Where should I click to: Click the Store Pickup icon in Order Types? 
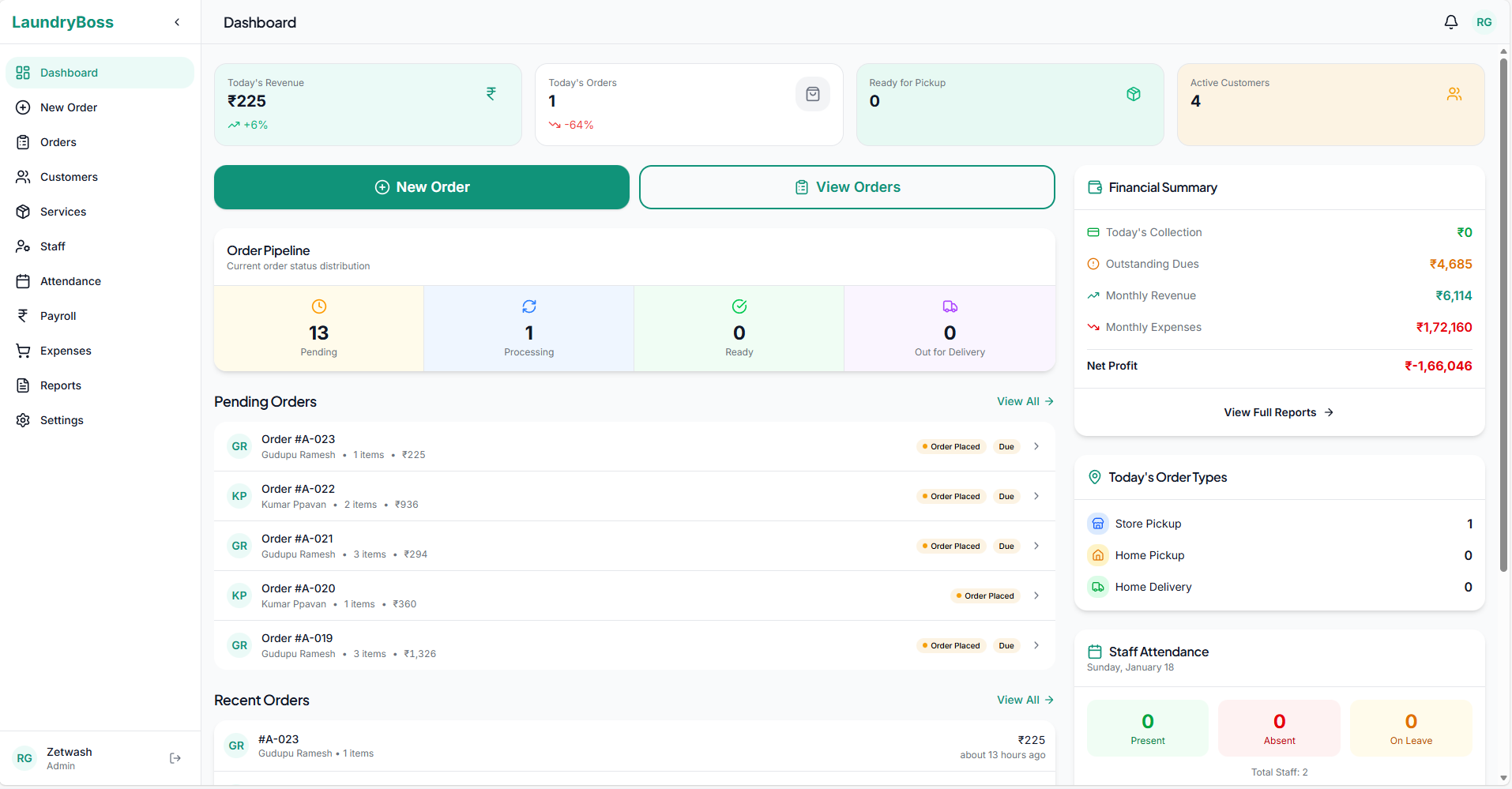1097,524
